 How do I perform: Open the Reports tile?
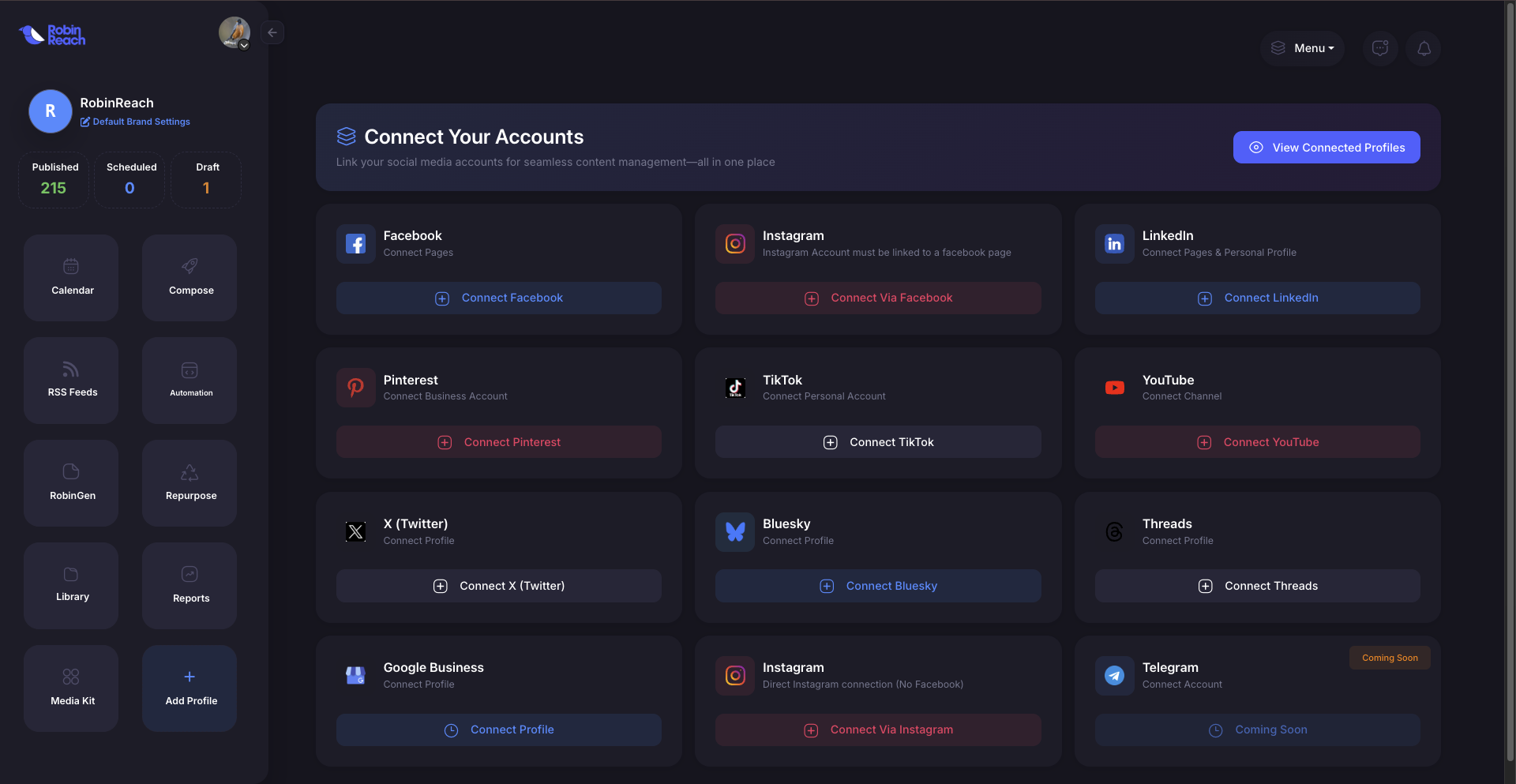point(189,586)
